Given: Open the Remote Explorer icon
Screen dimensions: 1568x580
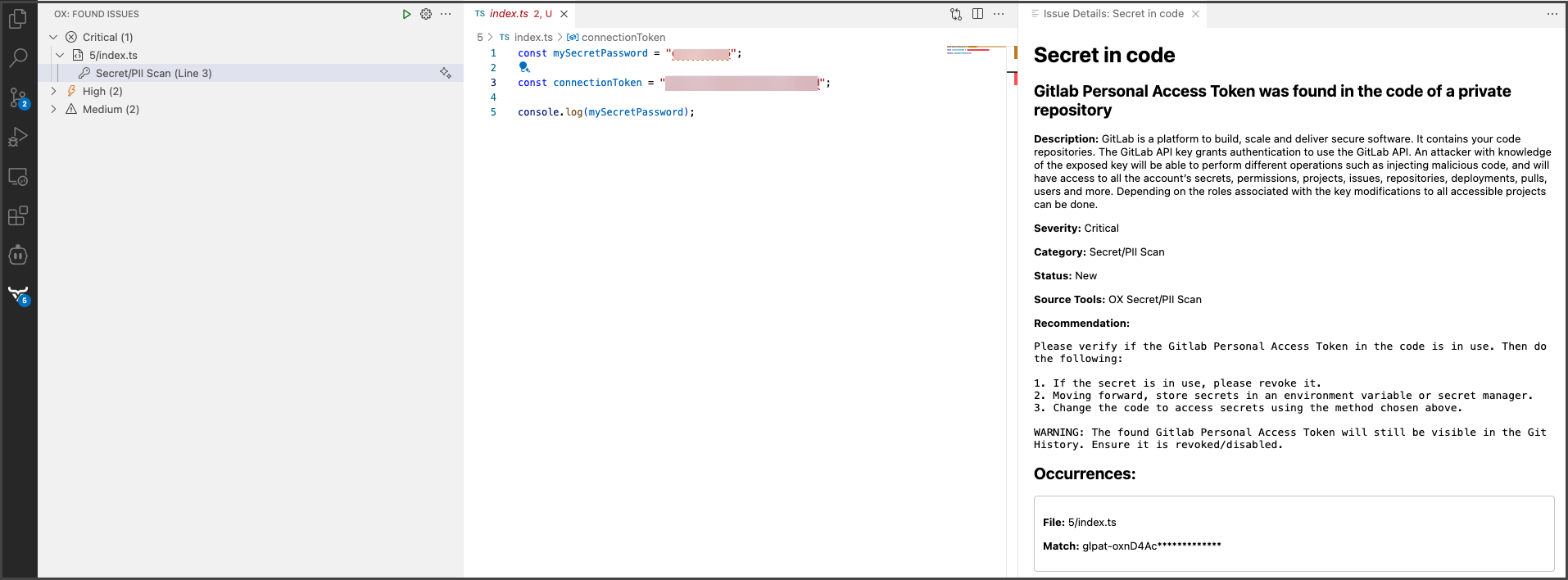Looking at the screenshot, I should pyautogui.click(x=18, y=176).
